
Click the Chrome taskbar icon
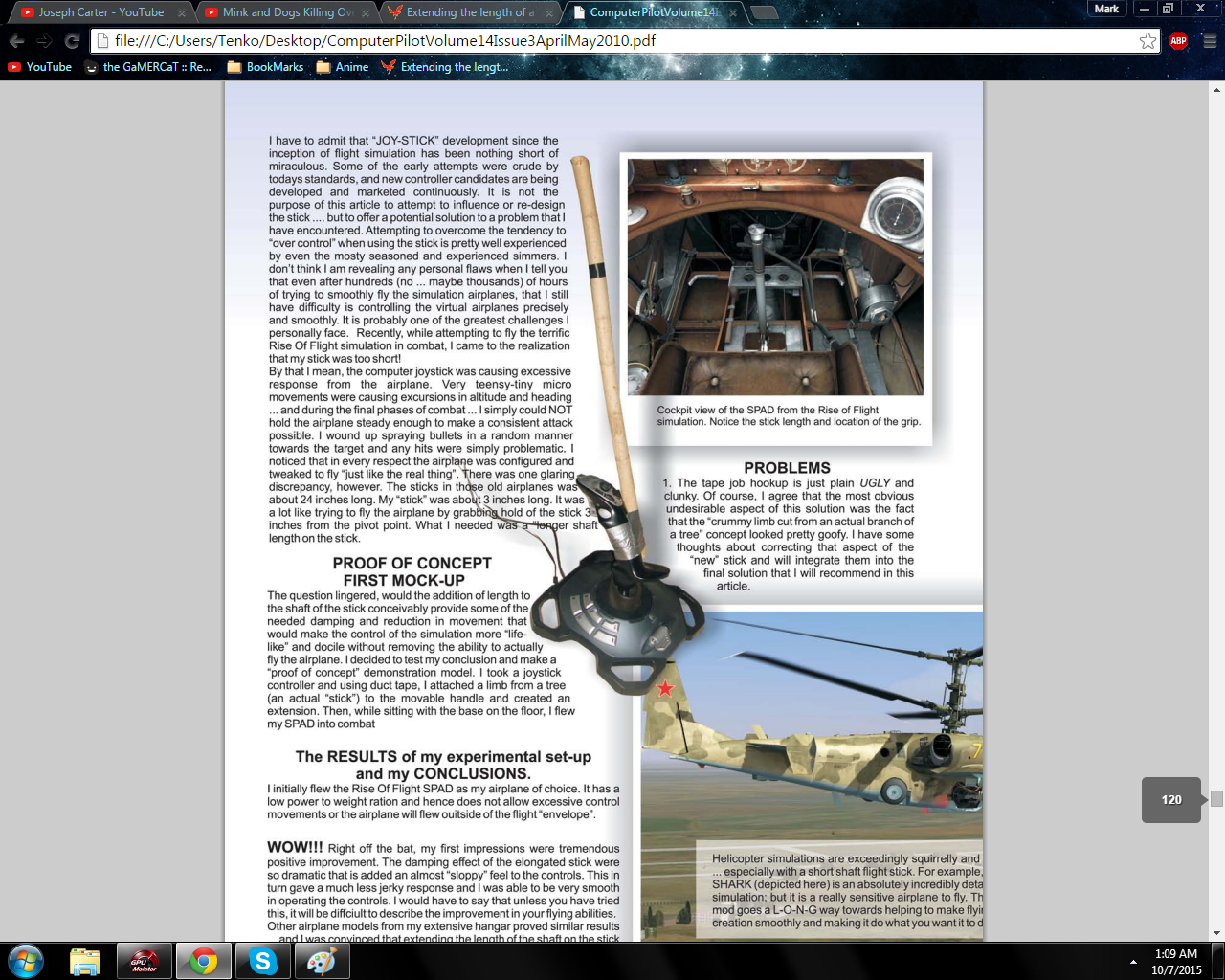point(203,961)
